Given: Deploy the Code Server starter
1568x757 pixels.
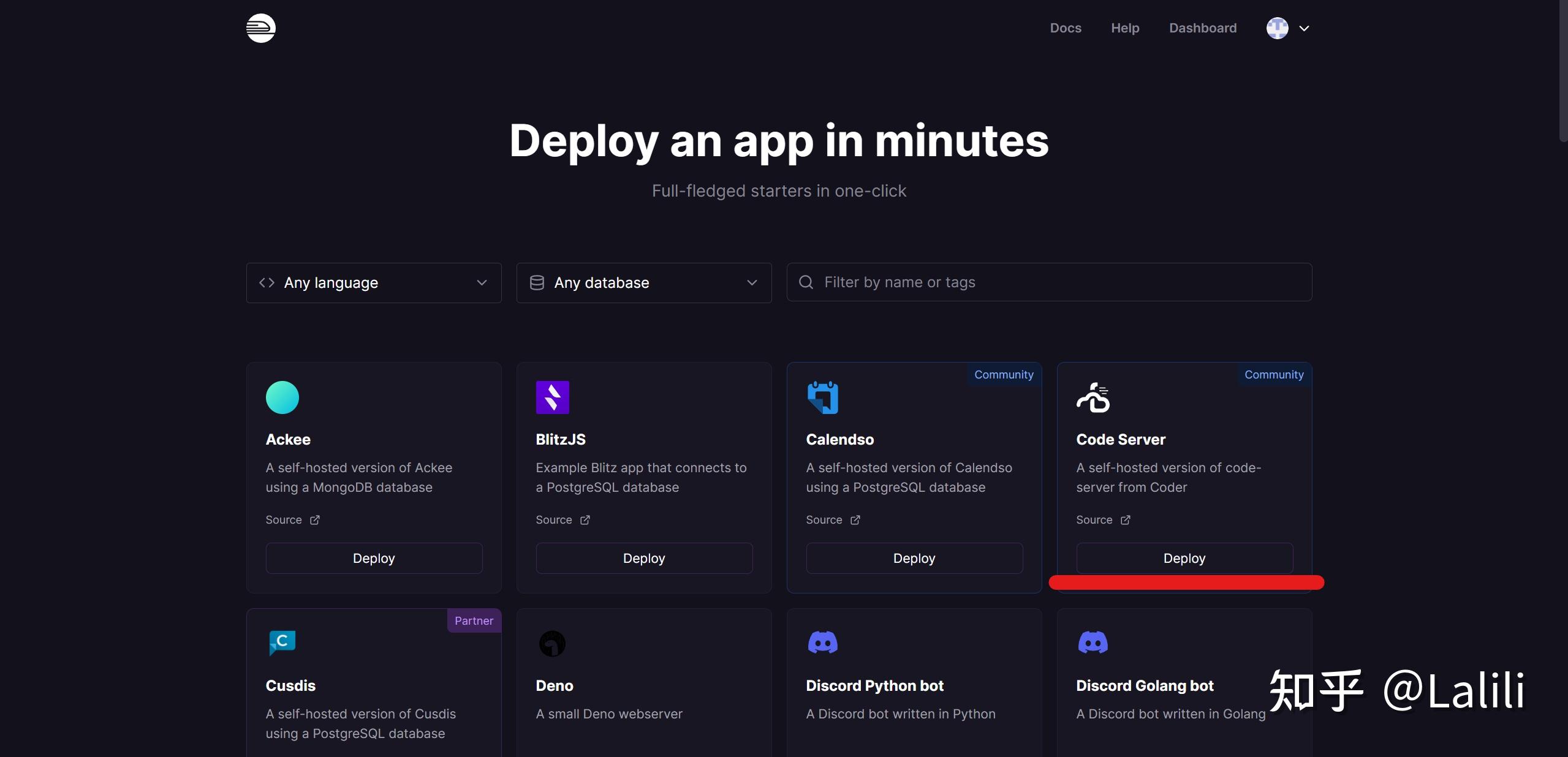Looking at the screenshot, I should (1184, 558).
